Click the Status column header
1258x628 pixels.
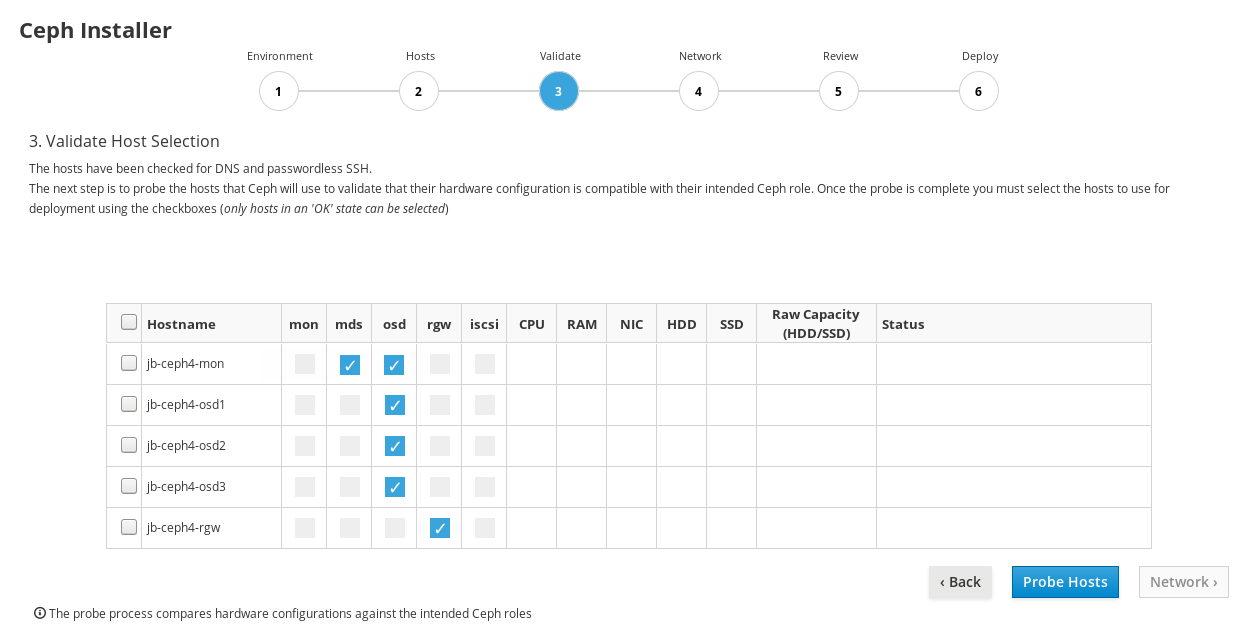pos(903,324)
